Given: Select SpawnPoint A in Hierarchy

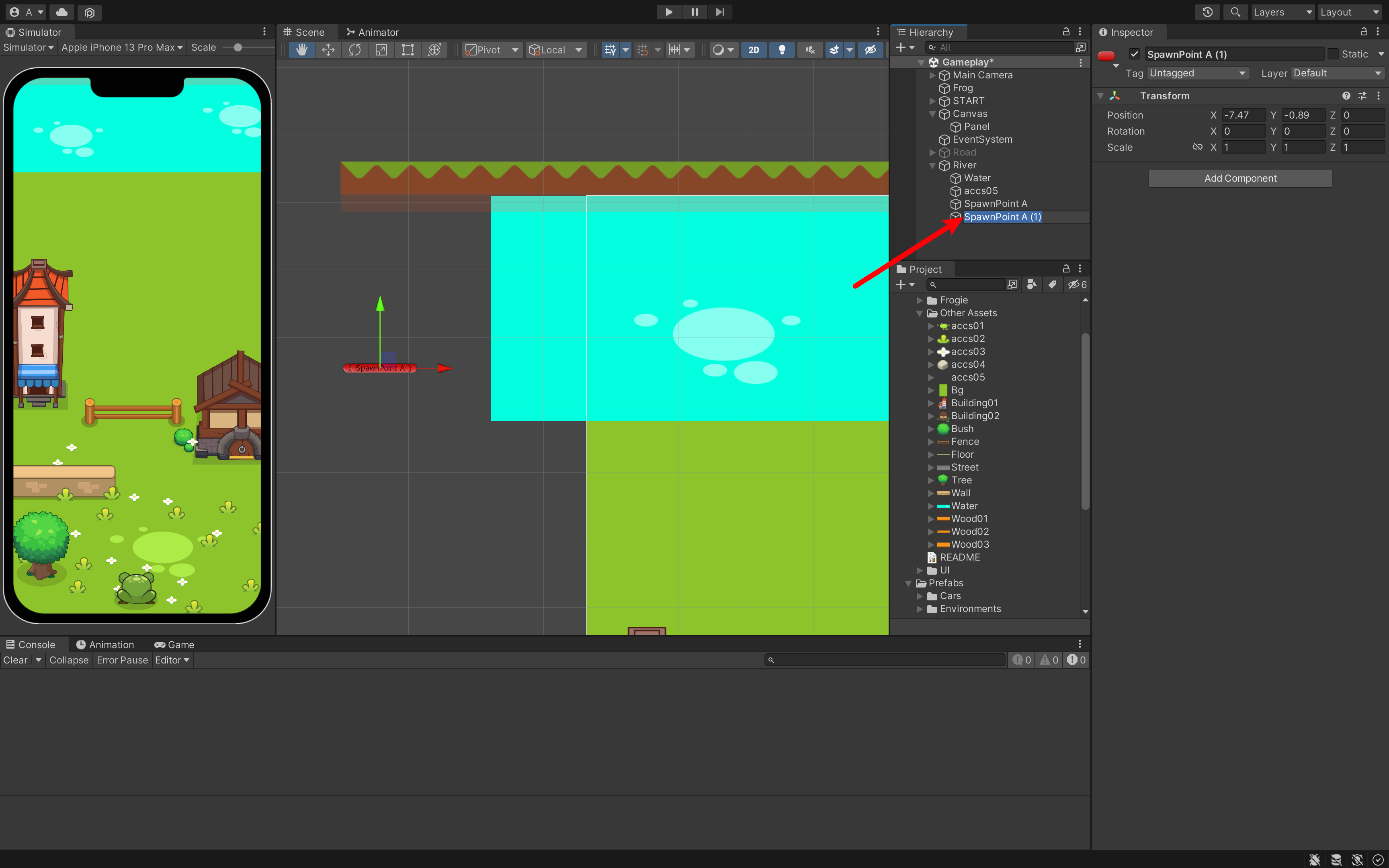Looking at the screenshot, I should (x=995, y=204).
